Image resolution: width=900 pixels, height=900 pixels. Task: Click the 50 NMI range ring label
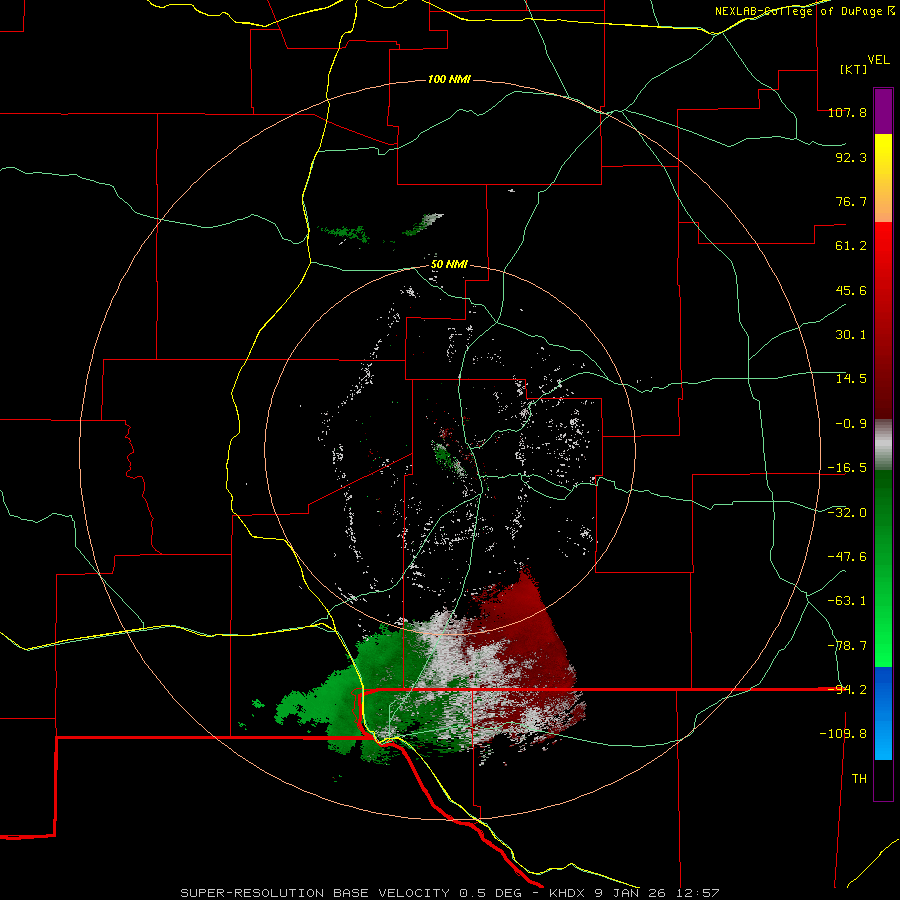(x=449, y=265)
